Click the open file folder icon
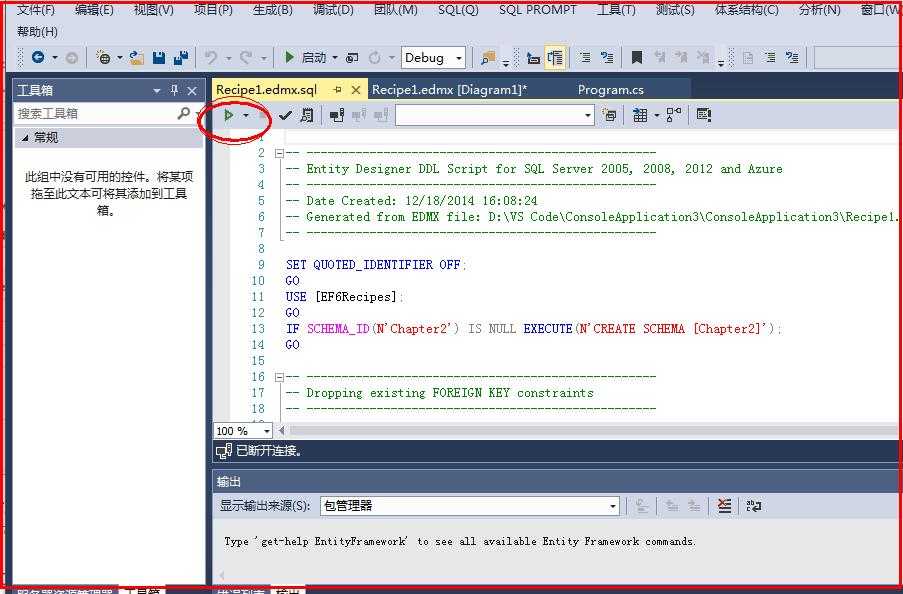Screen dimensions: 903x594 coord(136,58)
